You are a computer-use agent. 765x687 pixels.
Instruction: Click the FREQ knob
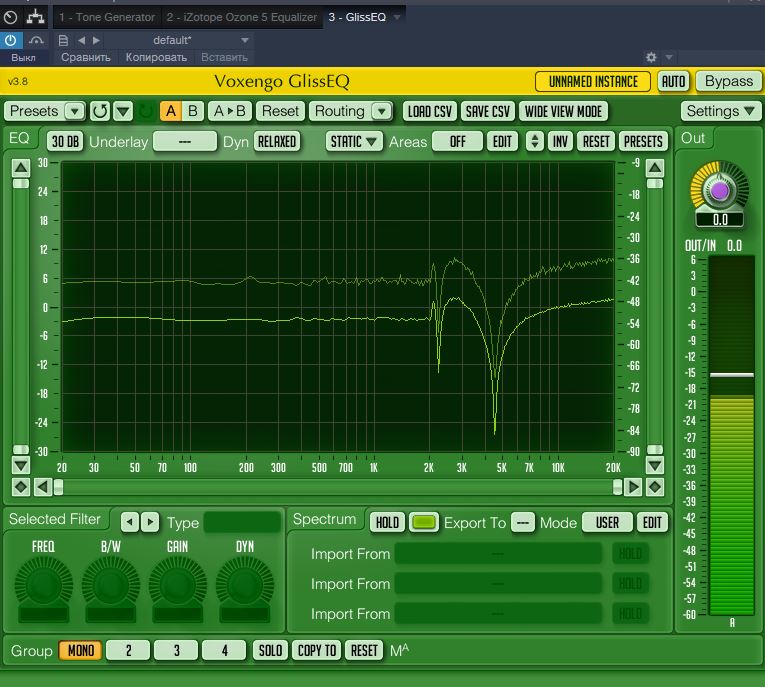(43, 584)
